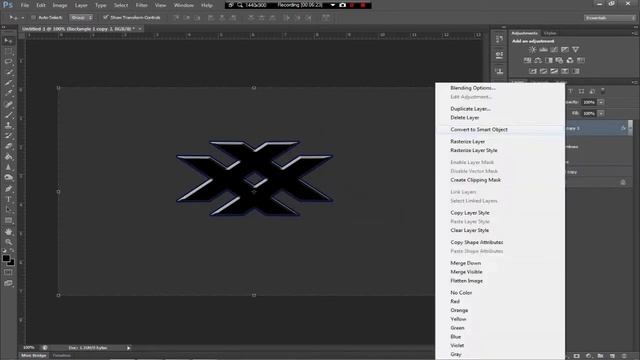Select the Magic Wand tool
The height and width of the screenshot is (360, 640).
click(8, 72)
